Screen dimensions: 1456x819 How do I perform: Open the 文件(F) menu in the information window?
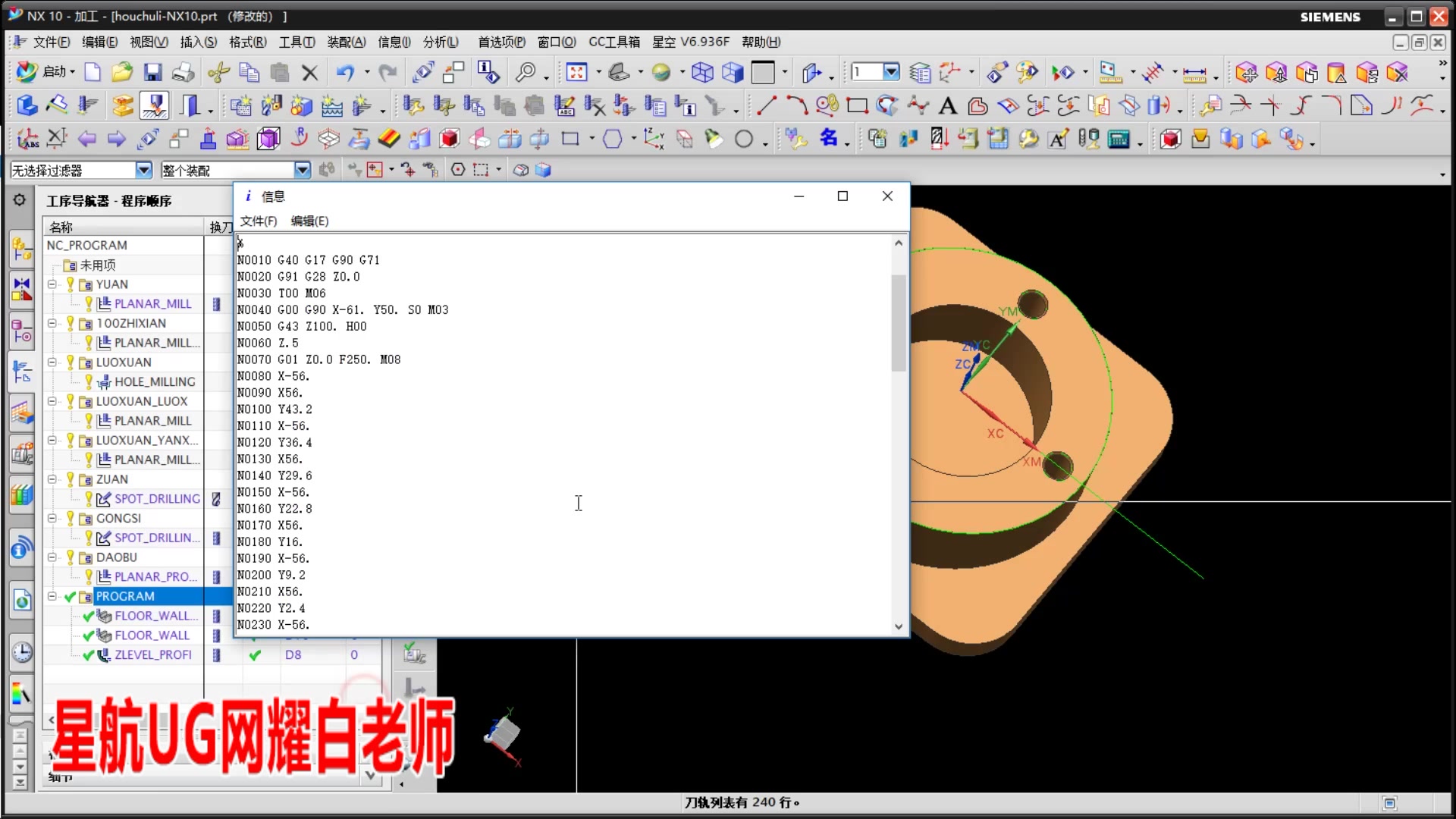click(x=258, y=221)
